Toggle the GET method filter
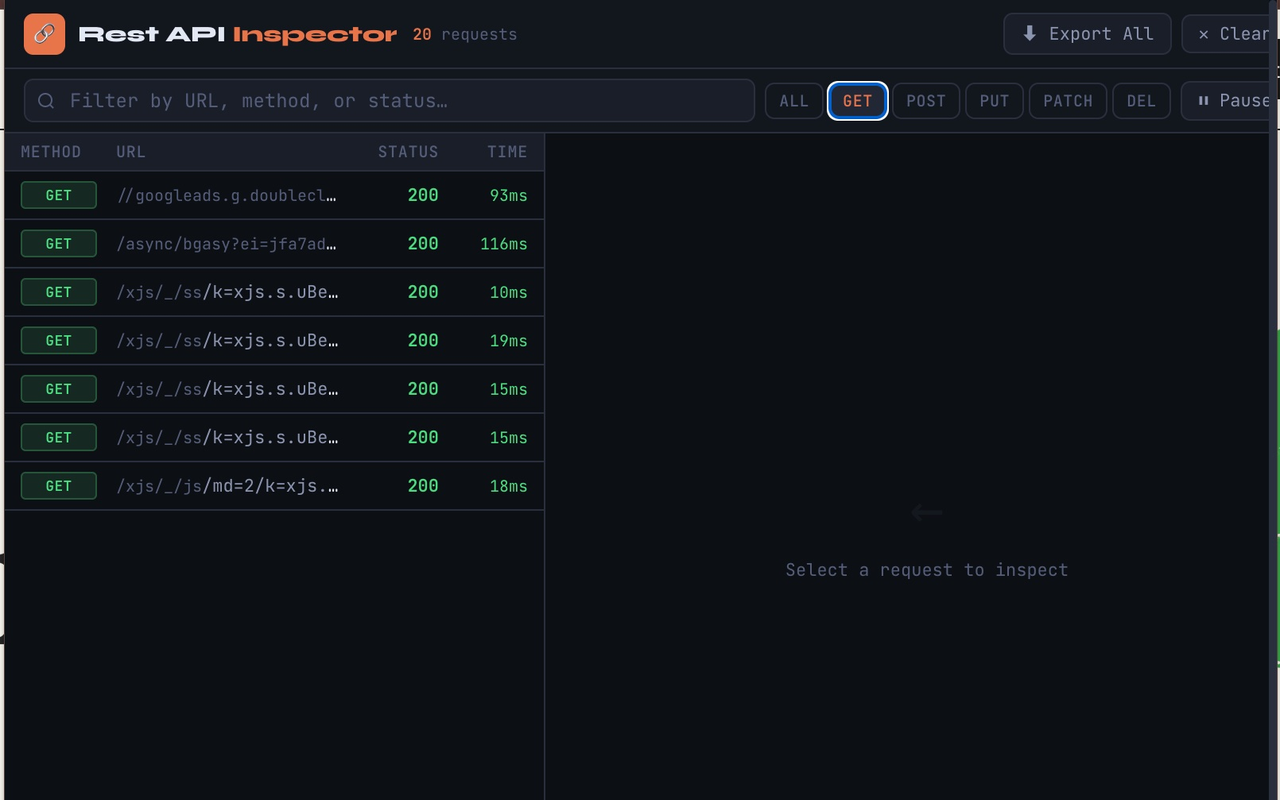 858,101
